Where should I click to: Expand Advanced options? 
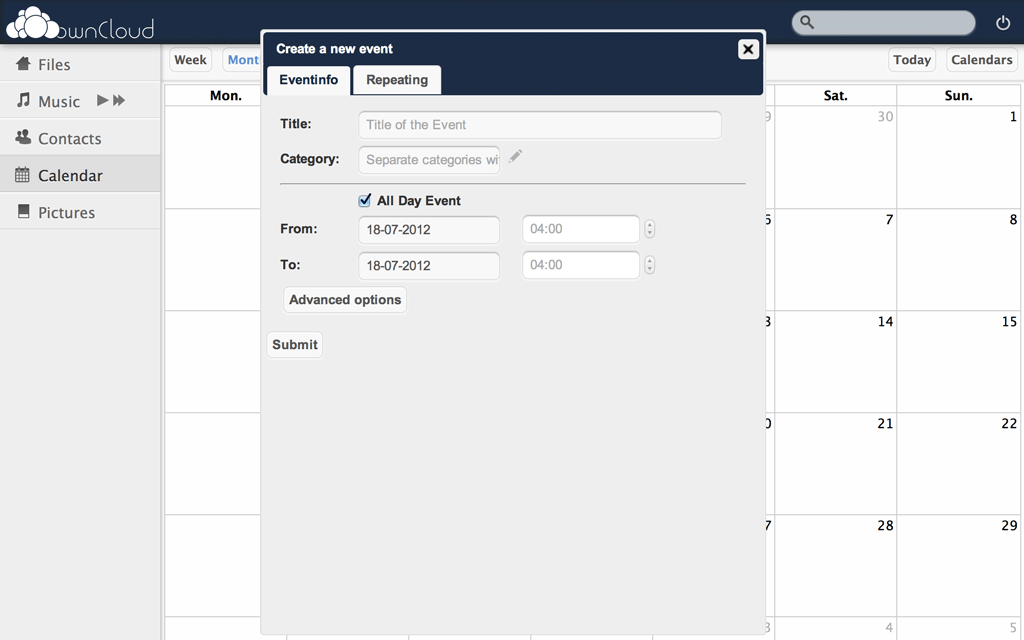pos(345,300)
